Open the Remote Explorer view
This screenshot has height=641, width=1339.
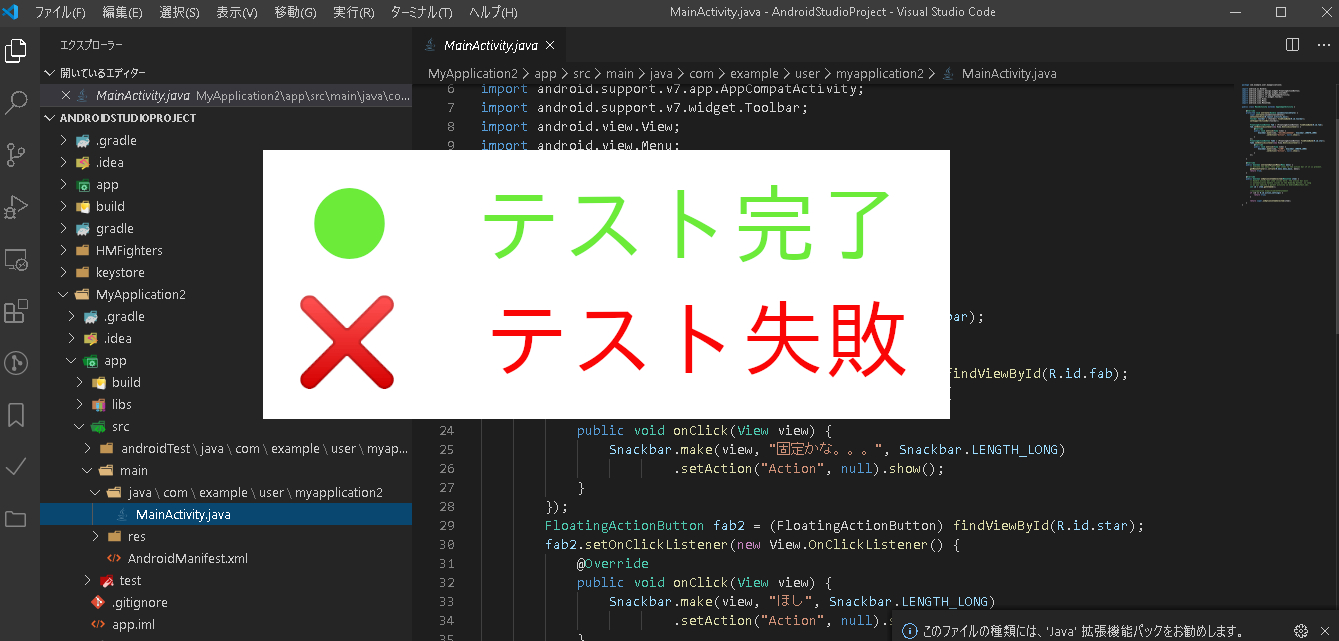click(16, 259)
